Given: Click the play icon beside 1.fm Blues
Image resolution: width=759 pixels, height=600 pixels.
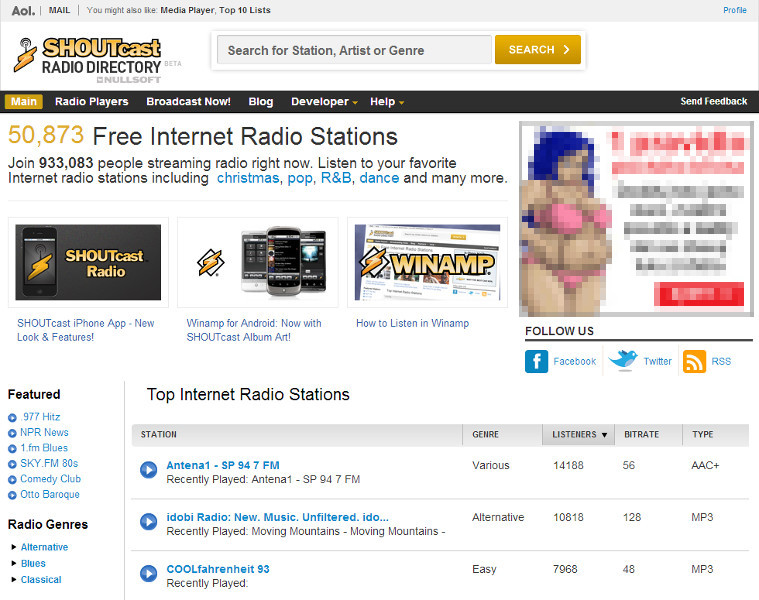Looking at the screenshot, I should tap(13, 449).
